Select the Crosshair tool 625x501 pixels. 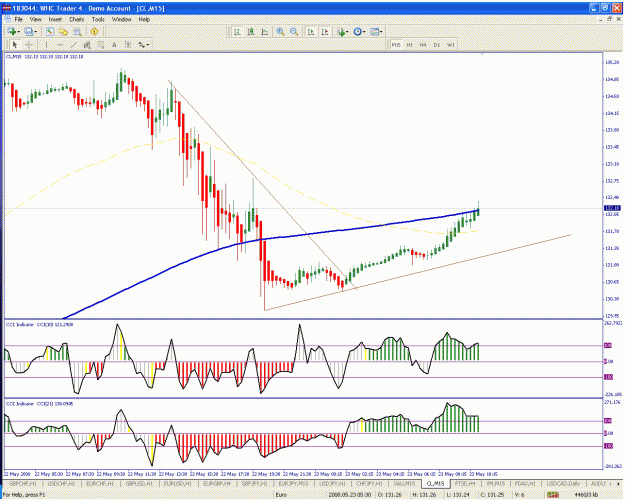[29, 45]
